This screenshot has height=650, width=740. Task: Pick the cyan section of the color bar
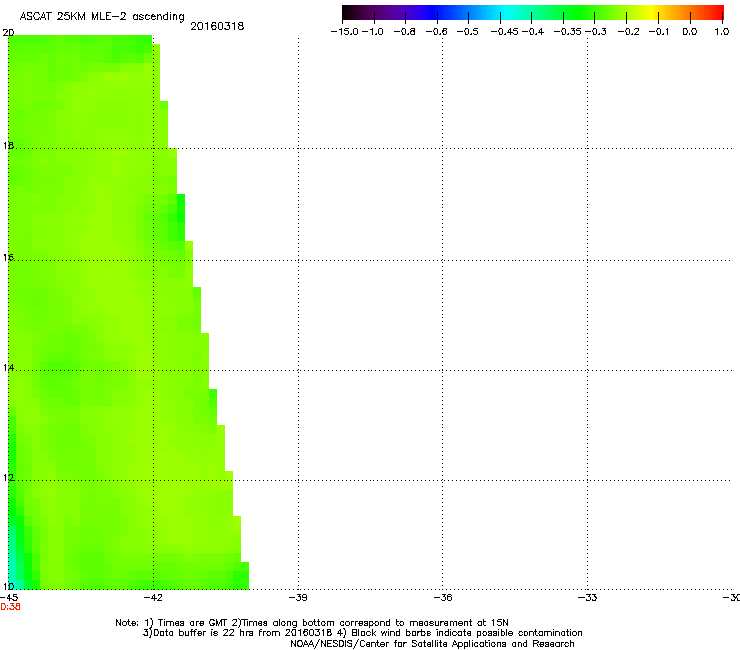tap(507, 13)
